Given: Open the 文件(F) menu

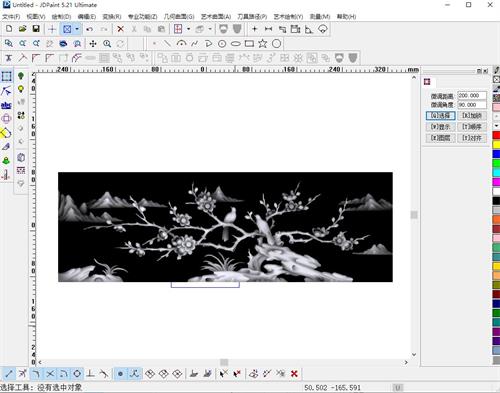Looking at the screenshot, I should [x=11, y=16].
